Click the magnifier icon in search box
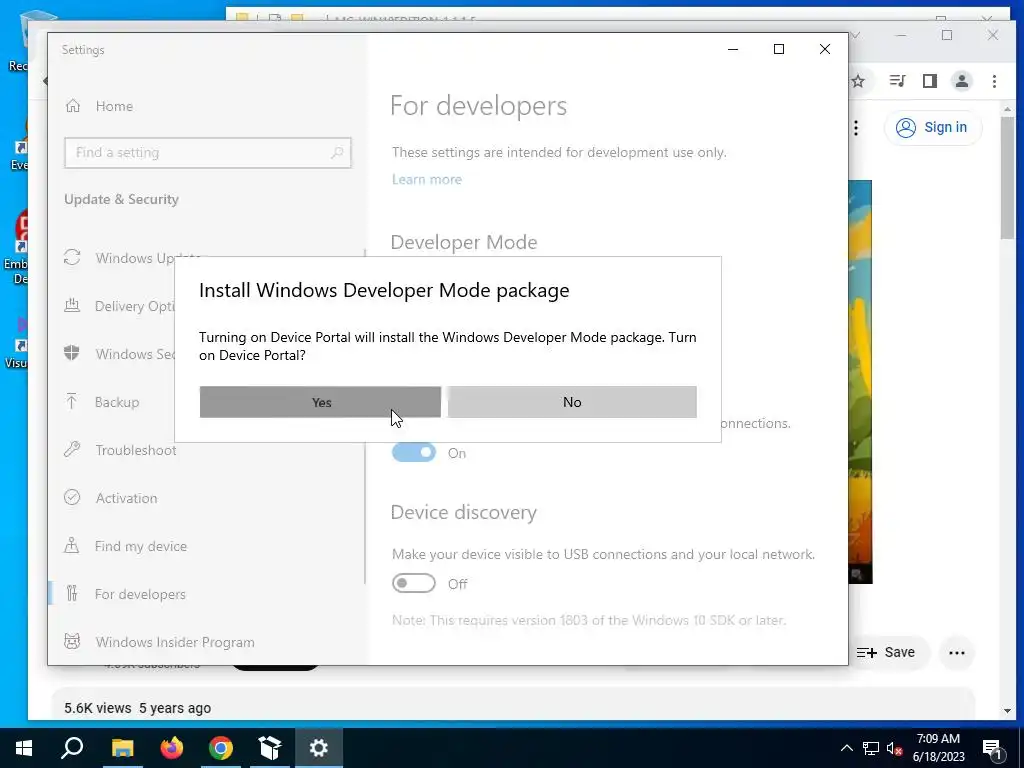 pos(337,153)
